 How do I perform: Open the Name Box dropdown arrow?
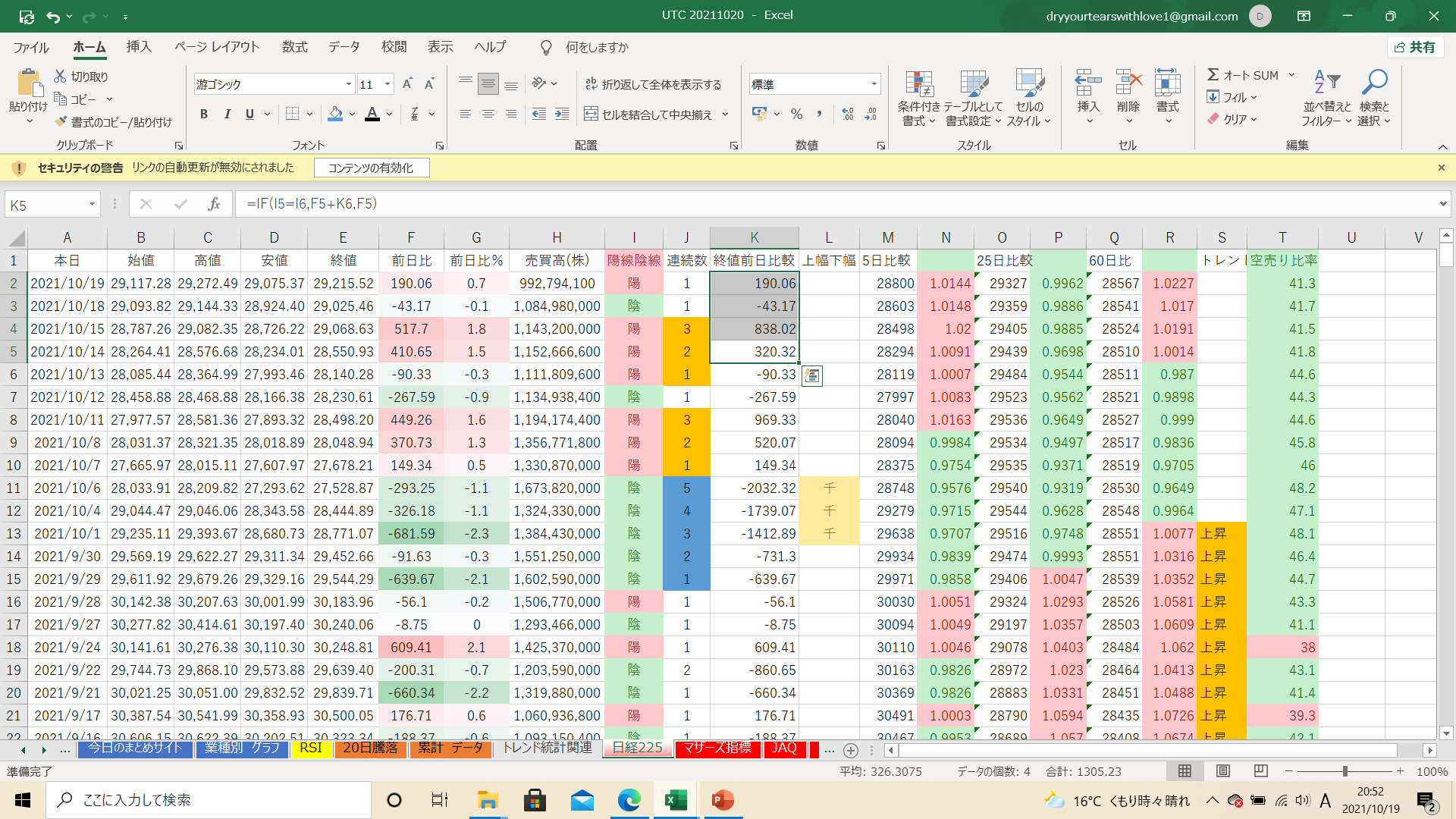point(92,204)
